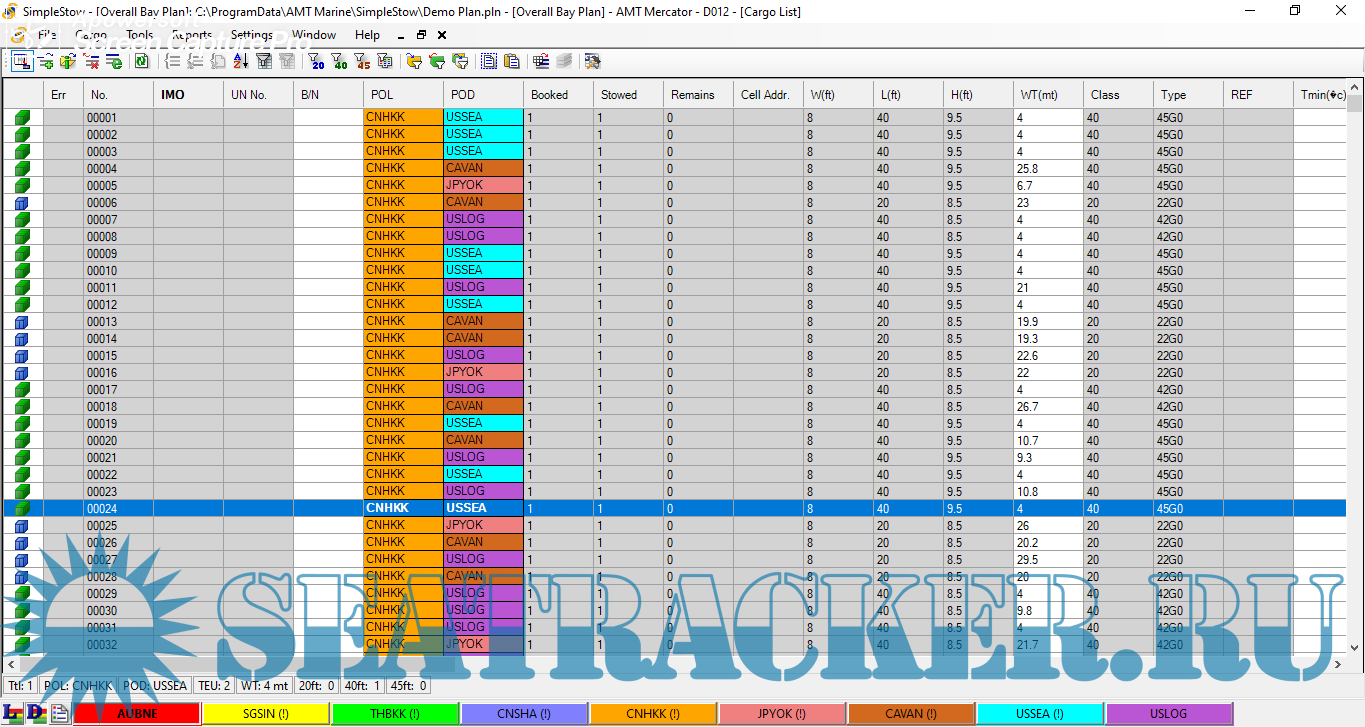This screenshot has height=727, width=1365.
Task: Click the 20ft container filter icon
Action: [x=317, y=62]
